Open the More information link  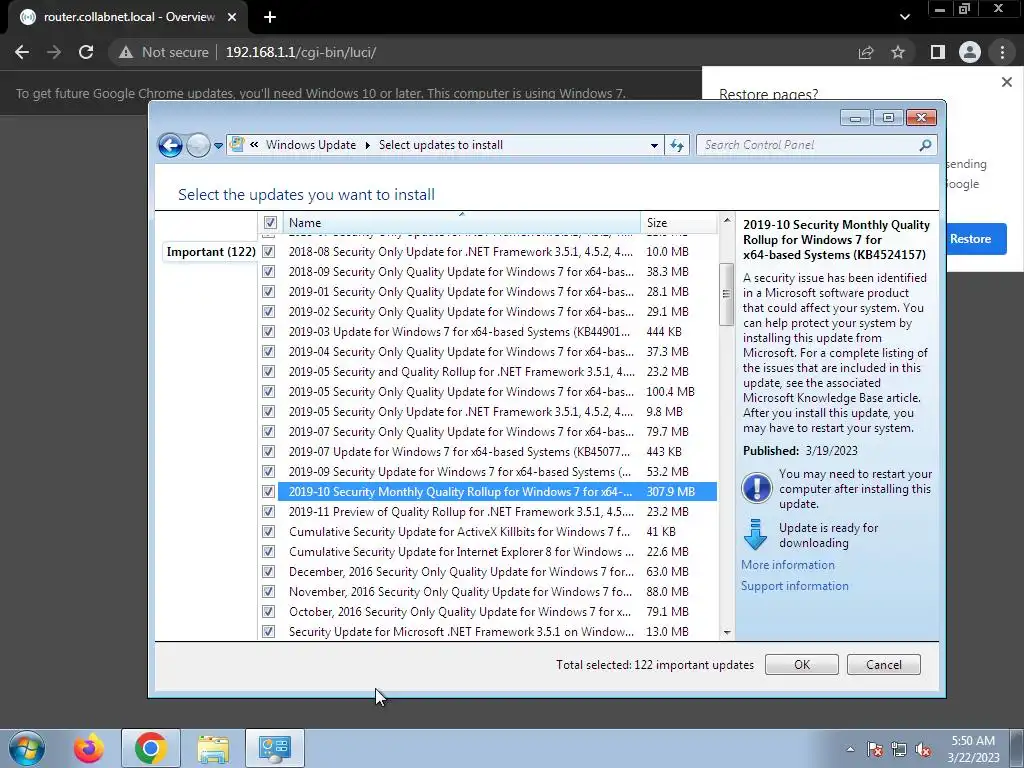coord(788,565)
